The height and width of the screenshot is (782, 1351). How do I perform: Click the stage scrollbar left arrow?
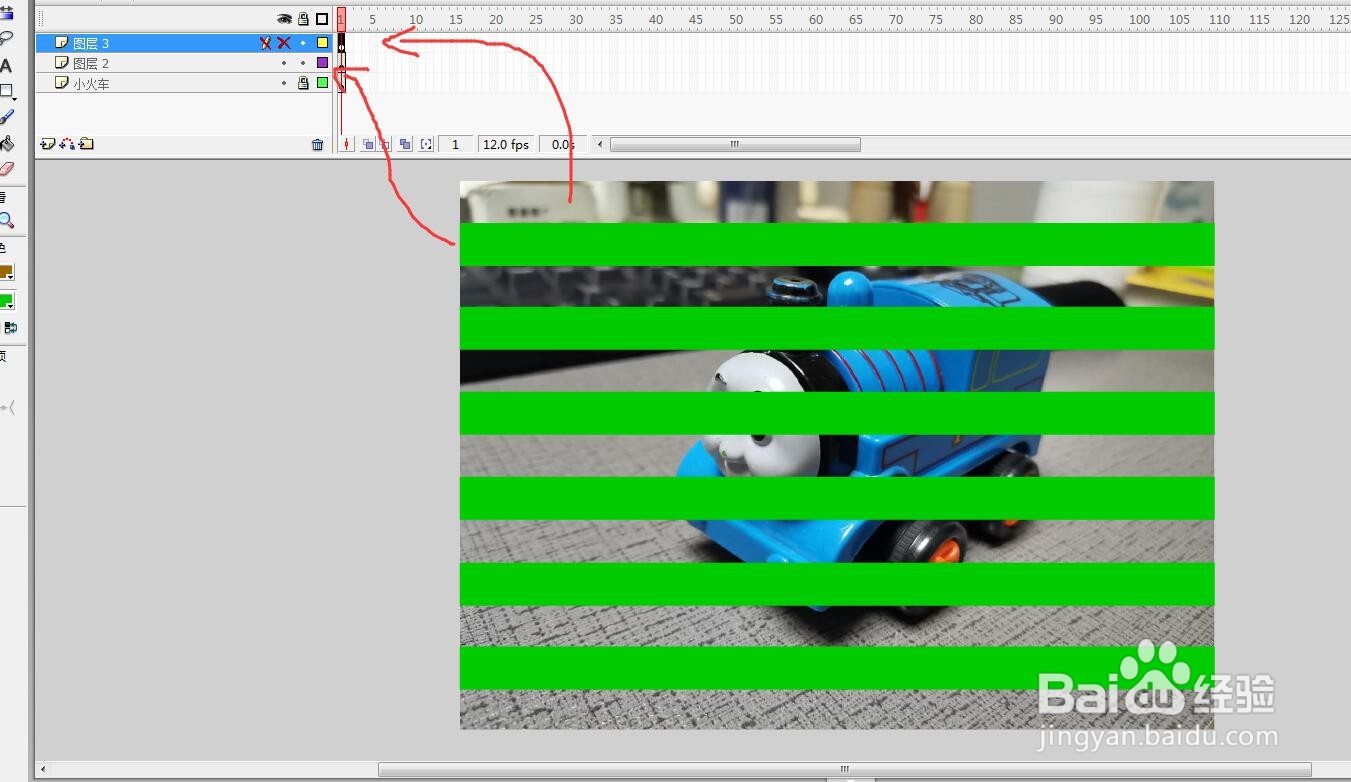tap(42, 770)
